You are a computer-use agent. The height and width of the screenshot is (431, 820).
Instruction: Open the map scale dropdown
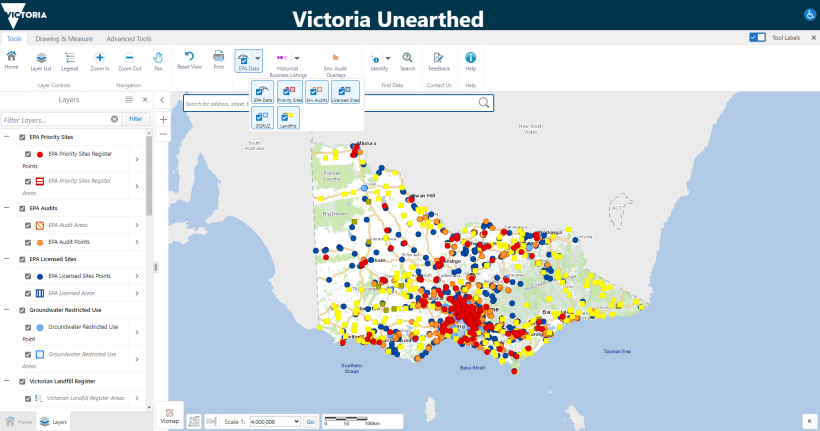pos(274,422)
